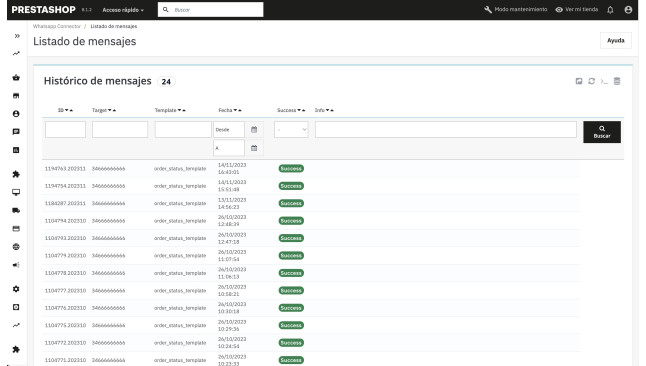Focus the Desde date input
The image size is (646, 366).
click(x=229, y=129)
